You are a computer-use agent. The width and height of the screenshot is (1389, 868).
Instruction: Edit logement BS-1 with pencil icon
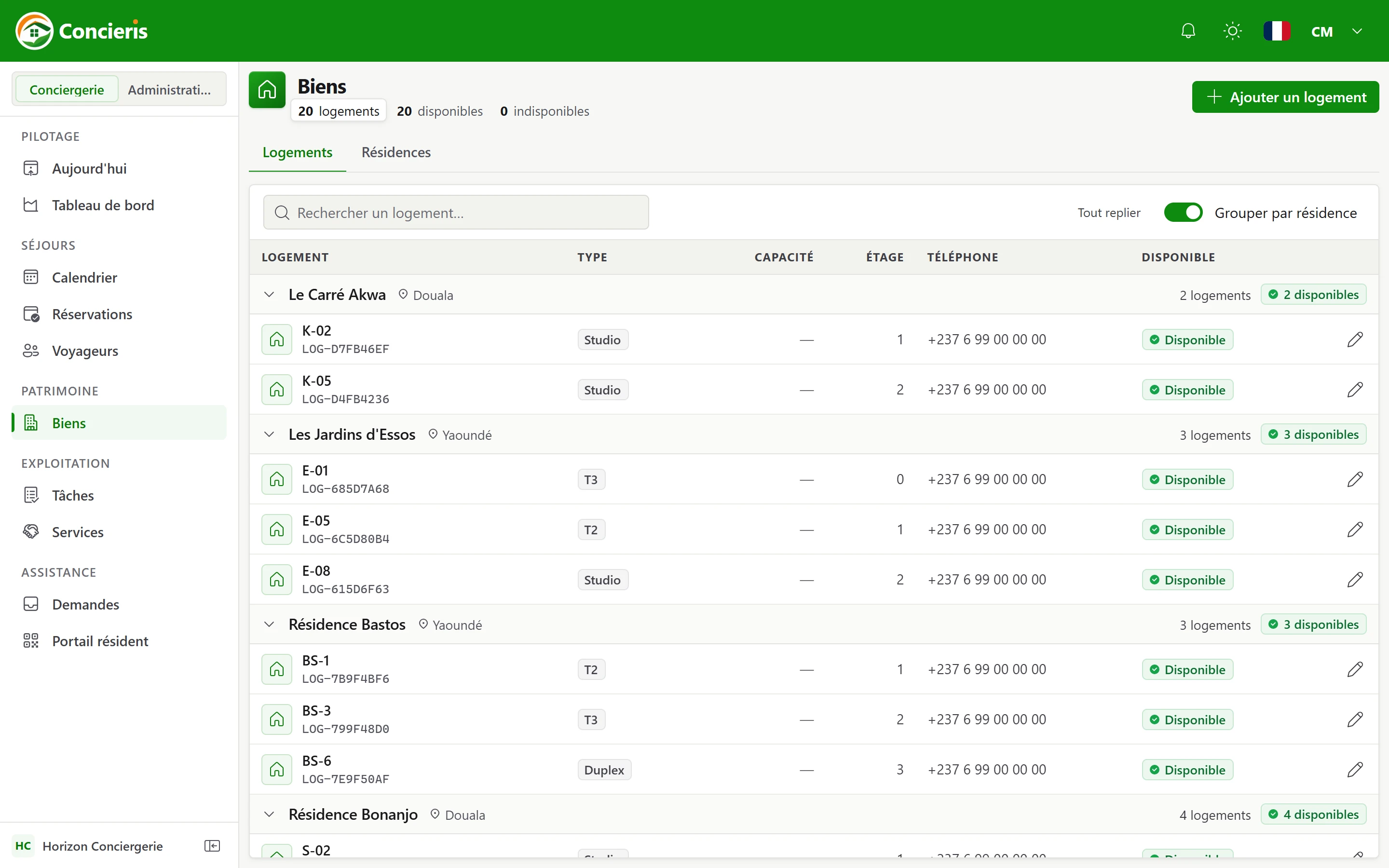pos(1355,669)
